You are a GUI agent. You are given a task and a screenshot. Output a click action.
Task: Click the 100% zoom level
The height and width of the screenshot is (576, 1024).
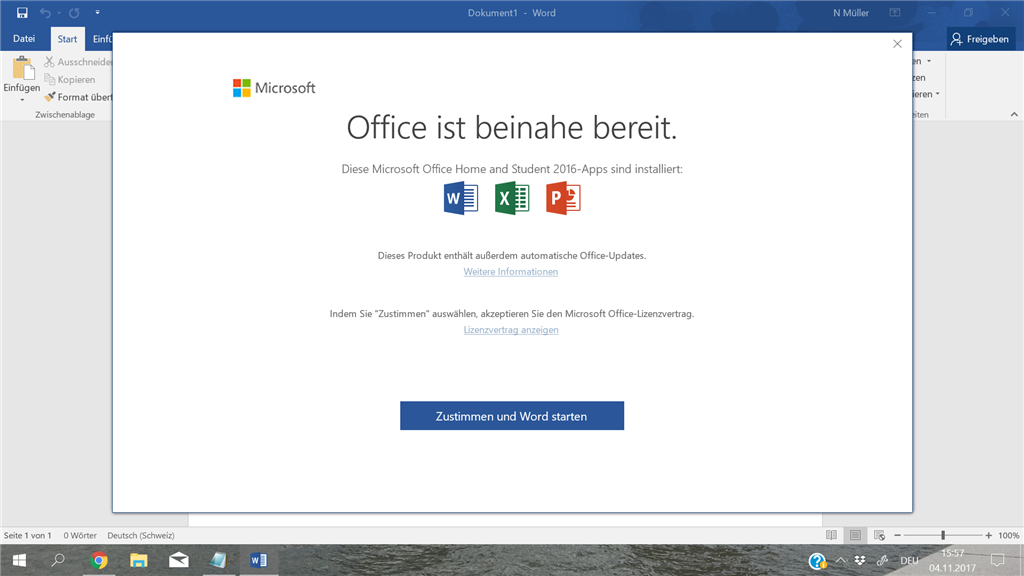point(1008,536)
